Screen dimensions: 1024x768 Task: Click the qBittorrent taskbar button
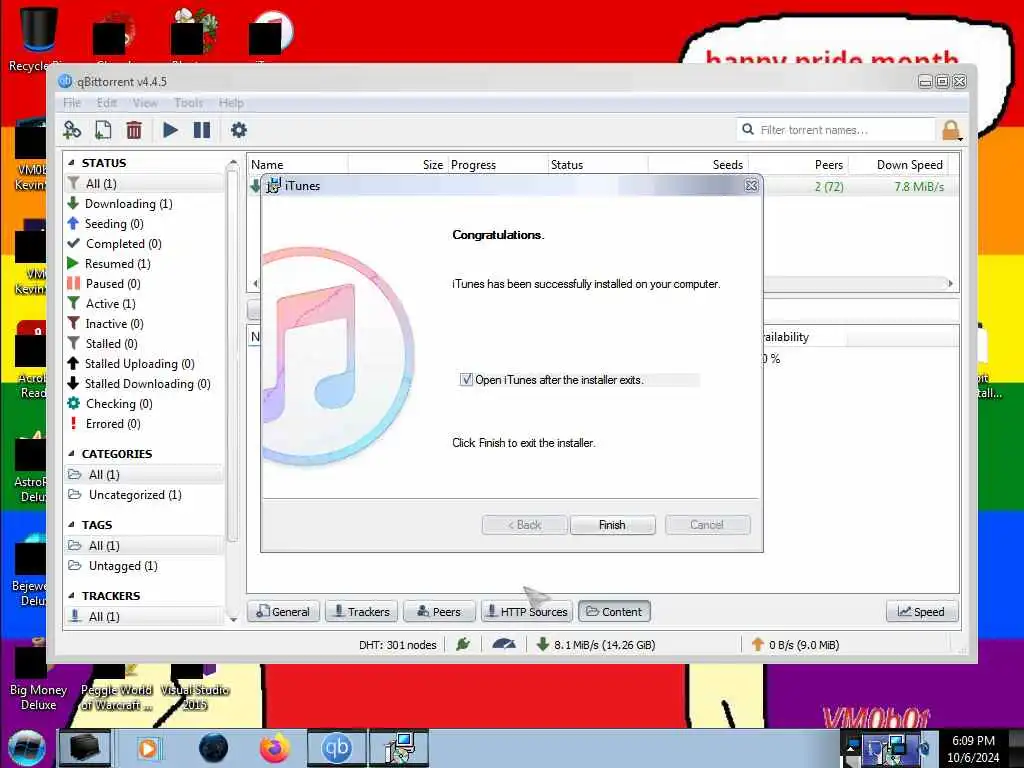point(336,748)
